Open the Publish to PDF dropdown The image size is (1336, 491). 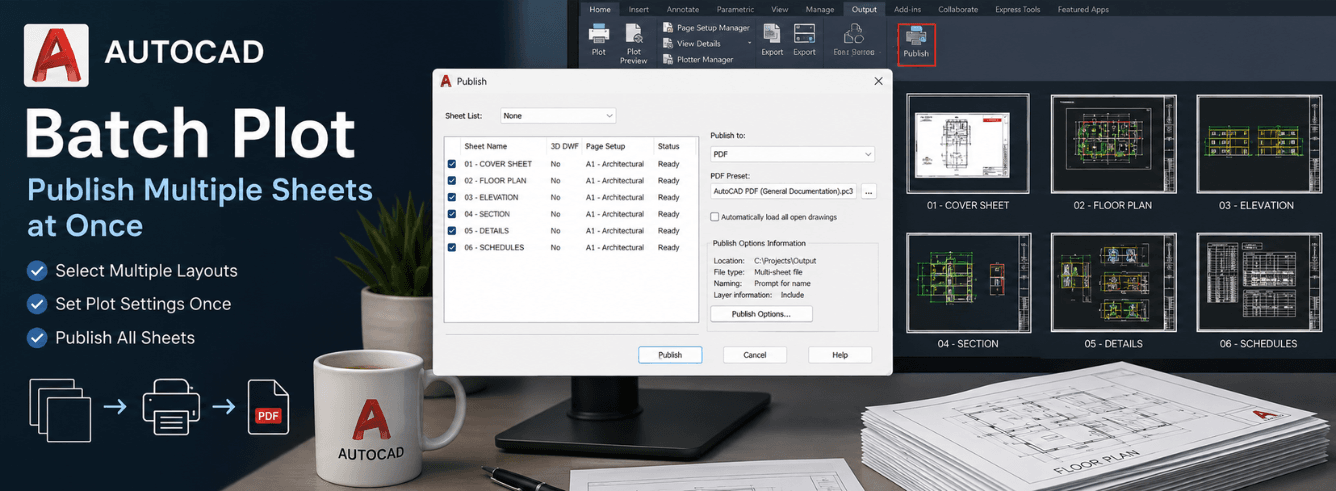(x=793, y=154)
